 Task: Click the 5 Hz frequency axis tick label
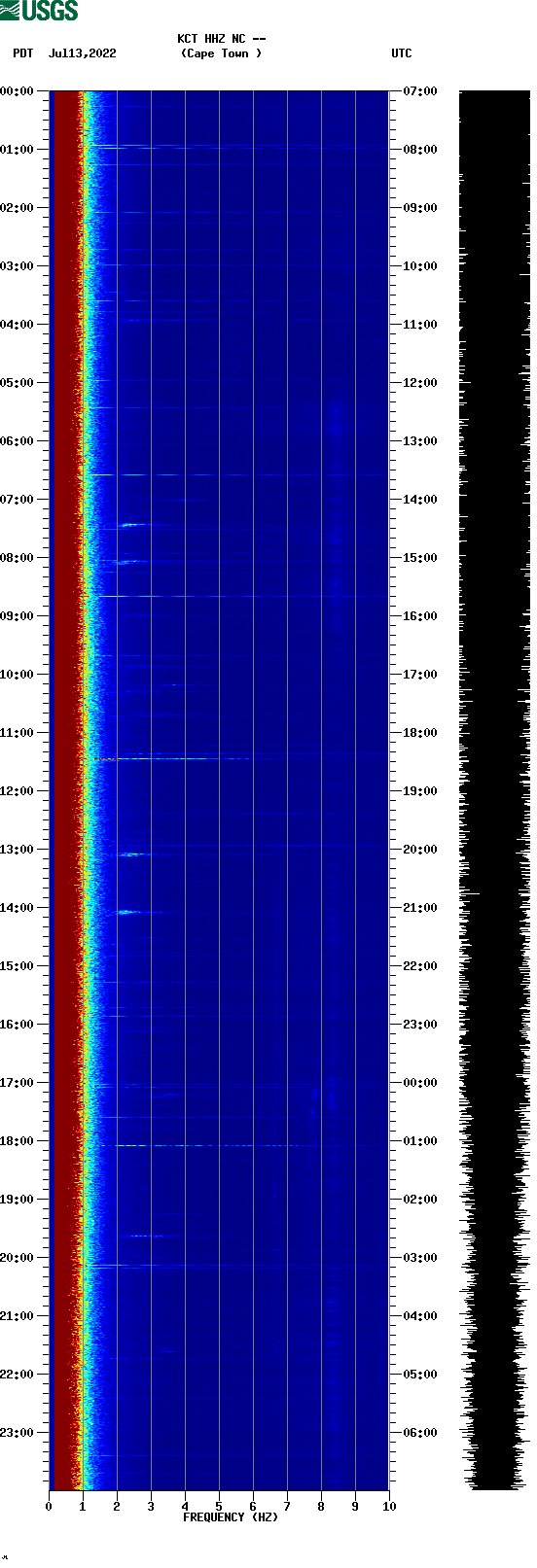point(219,1507)
